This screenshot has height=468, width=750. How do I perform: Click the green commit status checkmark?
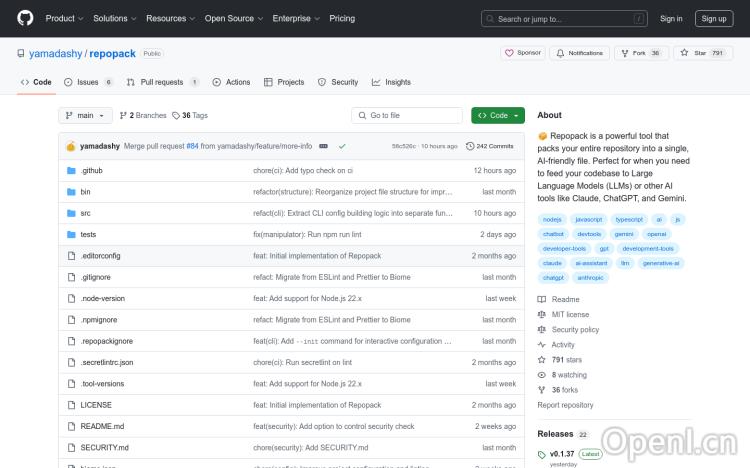pyautogui.click(x=342, y=146)
